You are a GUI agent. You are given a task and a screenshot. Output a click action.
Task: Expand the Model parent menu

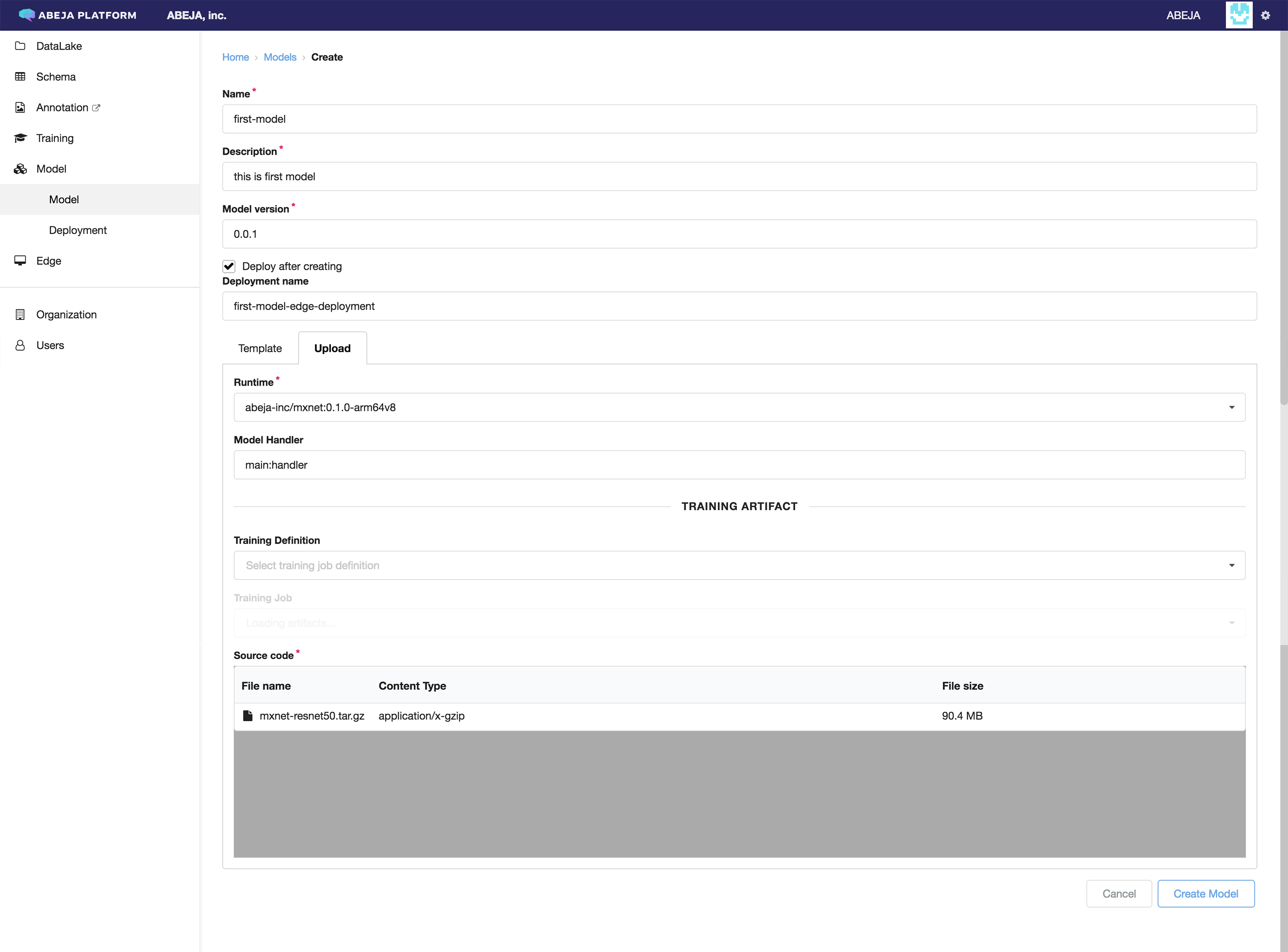point(100,168)
